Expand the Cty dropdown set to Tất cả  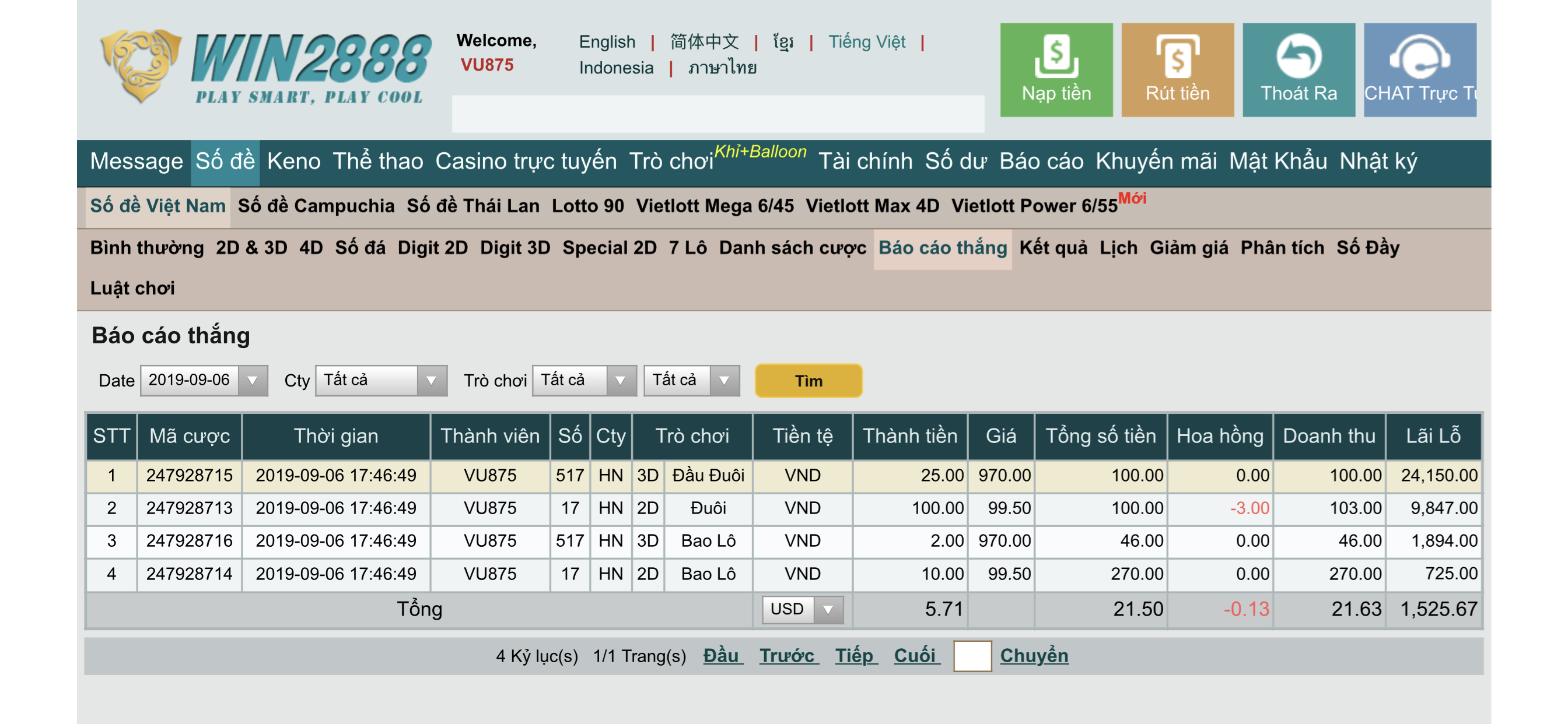(x=381, y=380)
